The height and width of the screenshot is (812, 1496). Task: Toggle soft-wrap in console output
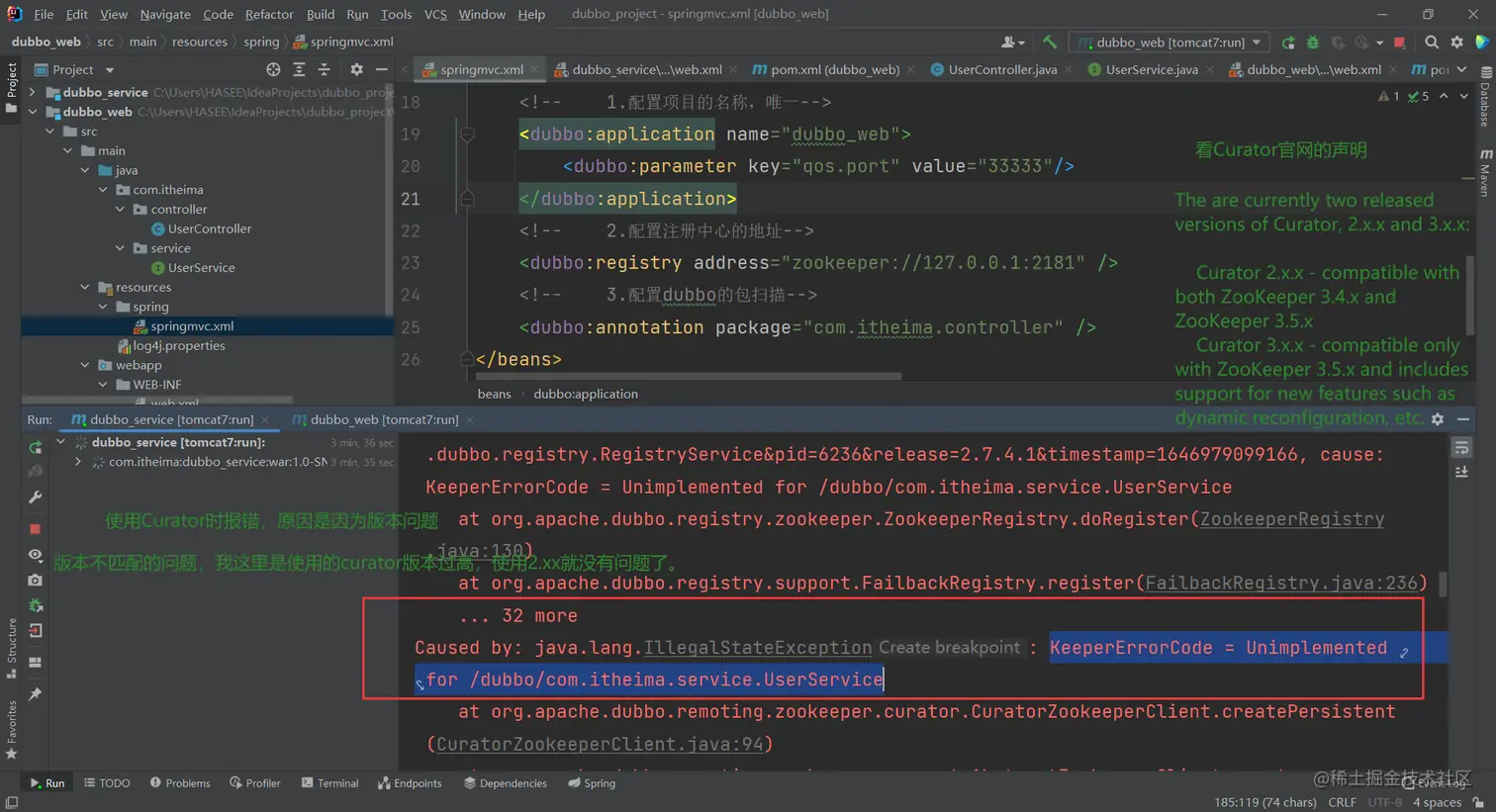tap(1461, 448)
